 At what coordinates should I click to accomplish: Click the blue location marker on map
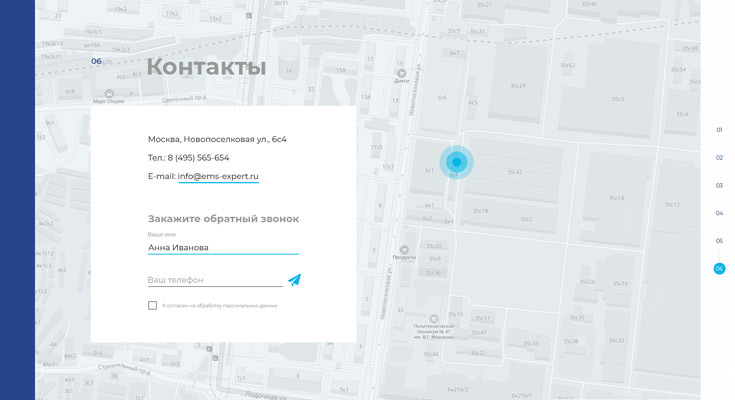click(x=456, y=161)
